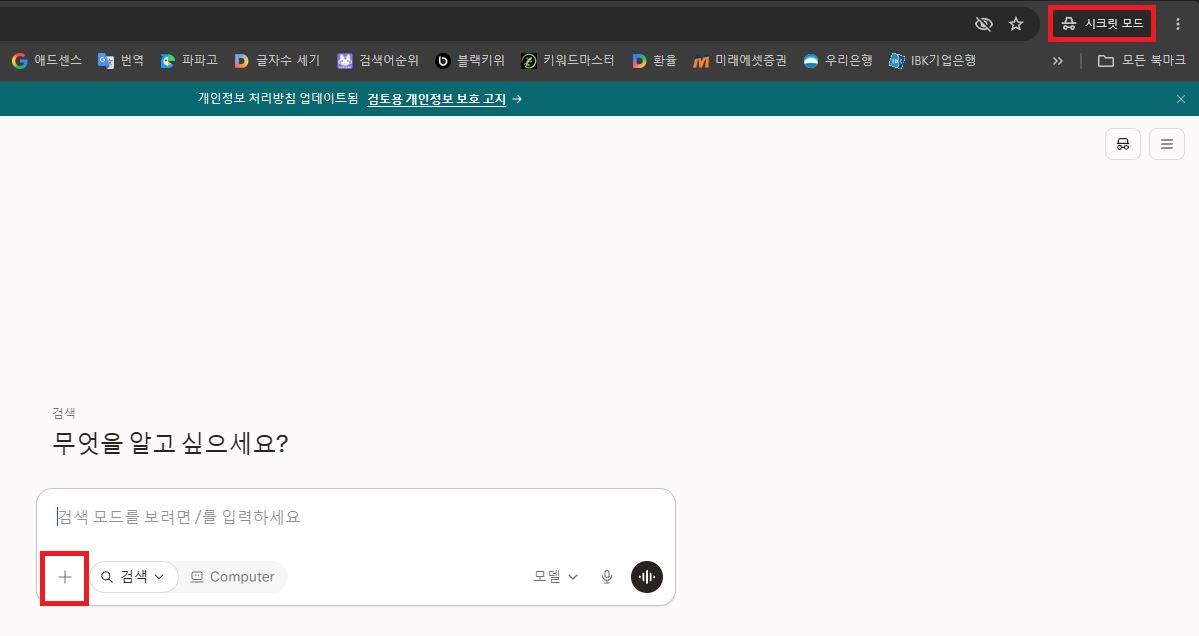This screenshot has height=636, width=1199.
Task: Close the privacy policy banner
Action: click(x=1181, y=99)
